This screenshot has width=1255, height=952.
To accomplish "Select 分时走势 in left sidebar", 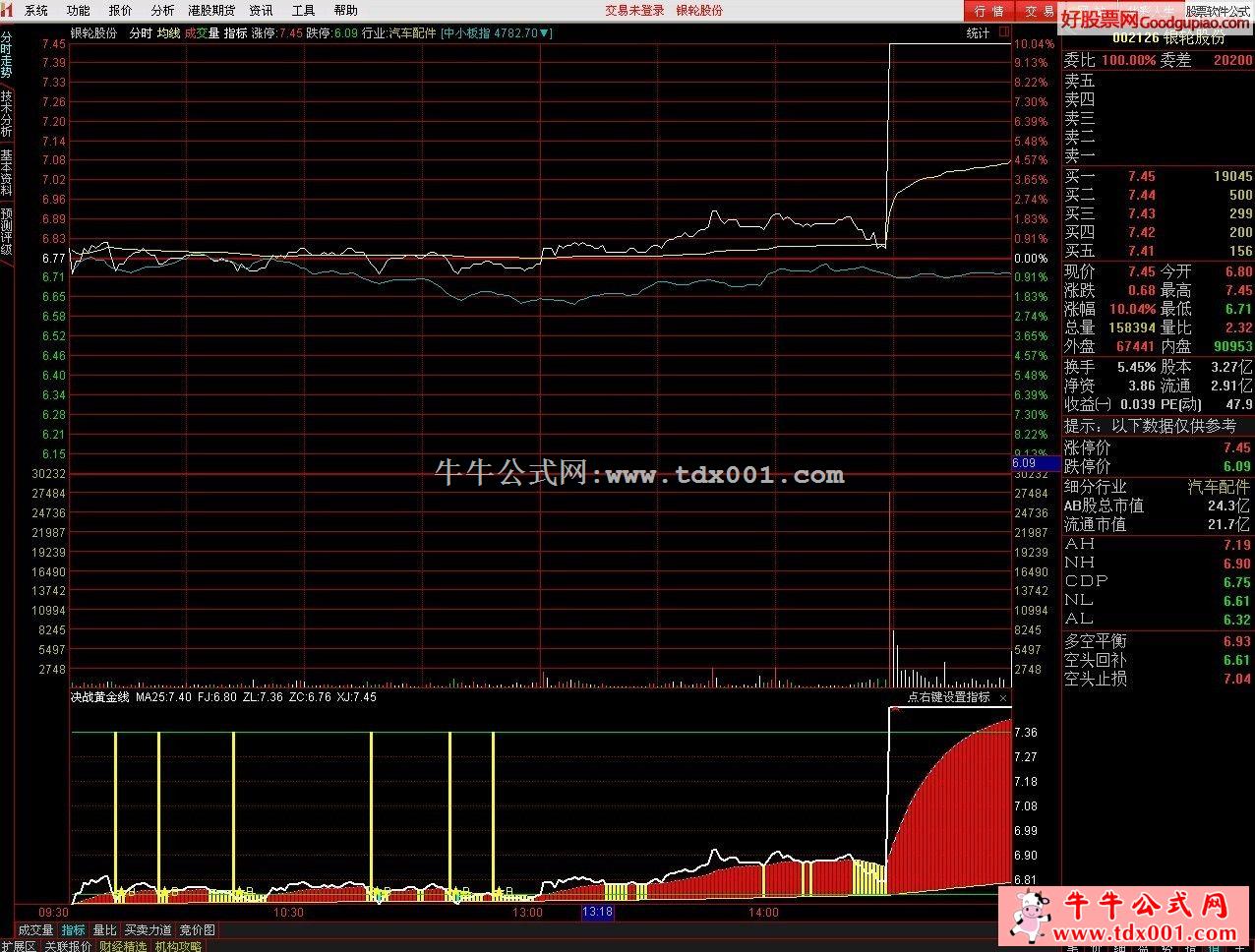I will coord(7,54).
